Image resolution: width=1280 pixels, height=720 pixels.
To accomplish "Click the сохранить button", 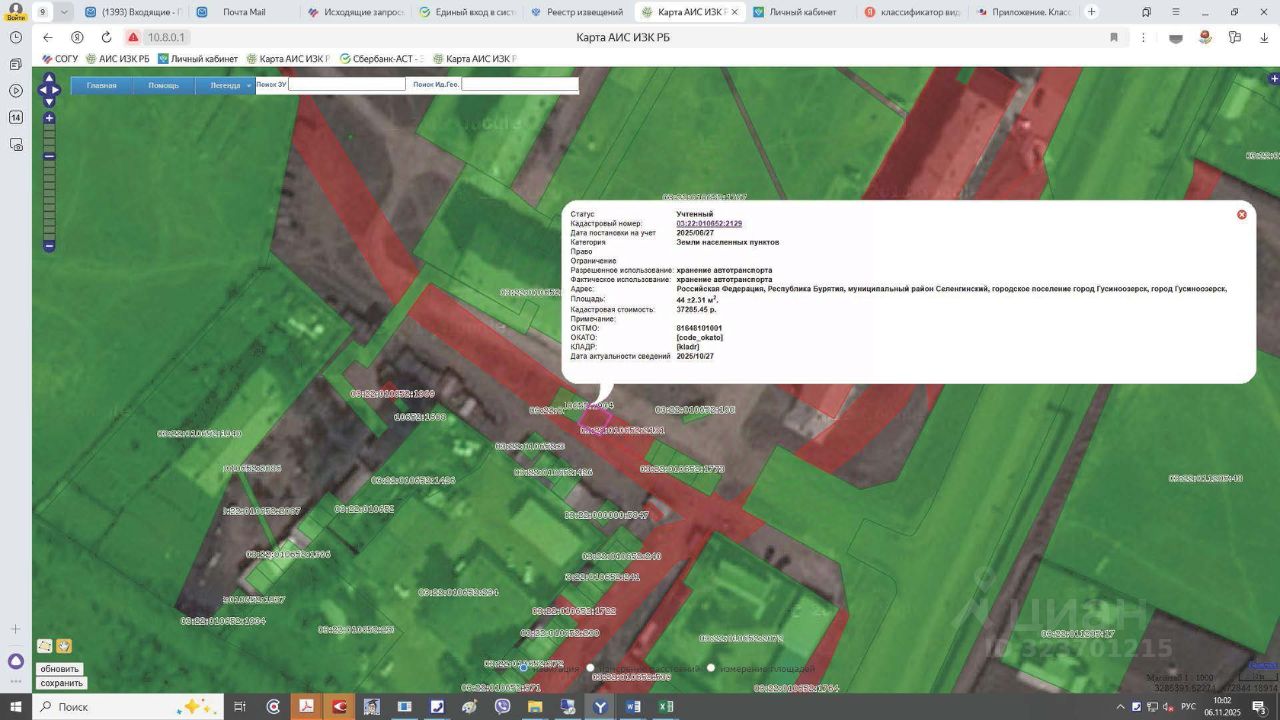I will [61, 683].
